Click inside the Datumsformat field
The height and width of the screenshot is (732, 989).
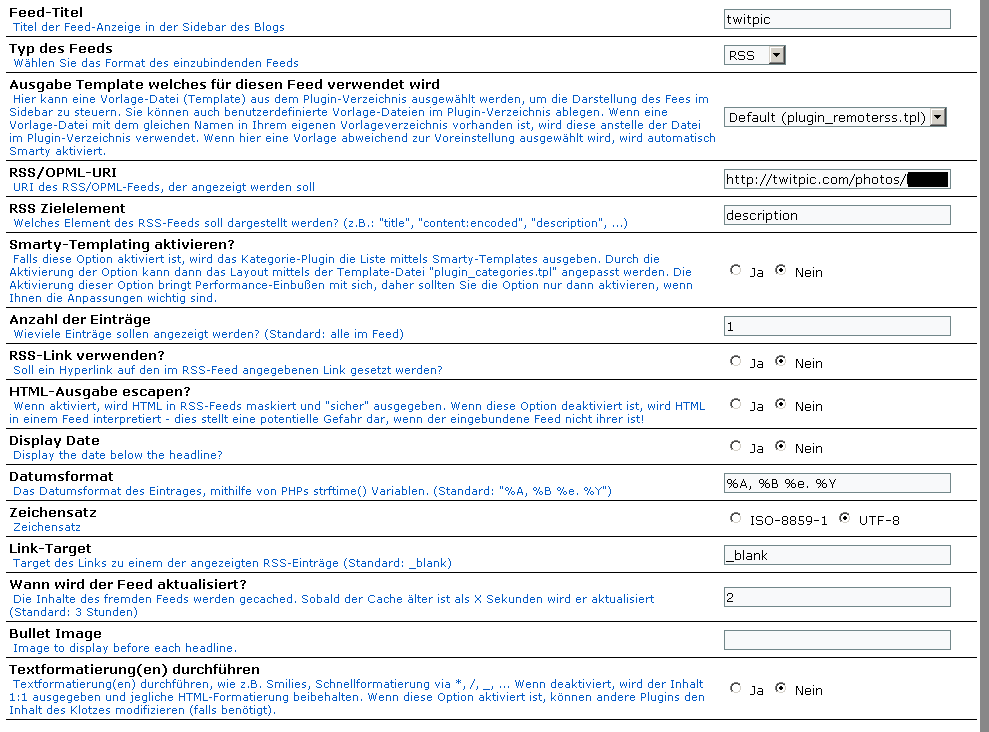pyautogui.click(x=837, y=483)
